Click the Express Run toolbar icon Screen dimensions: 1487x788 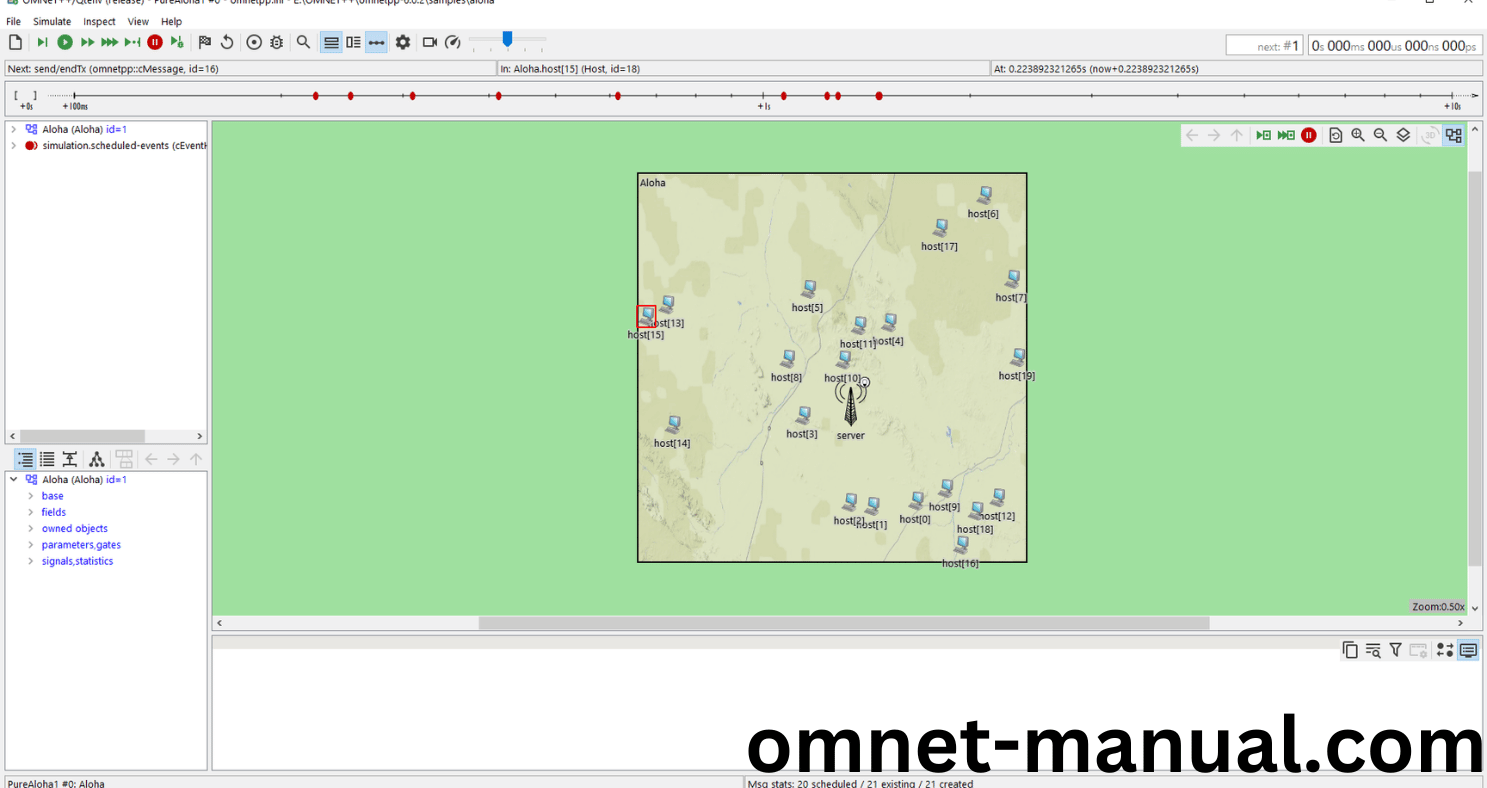tap(110, 42)
